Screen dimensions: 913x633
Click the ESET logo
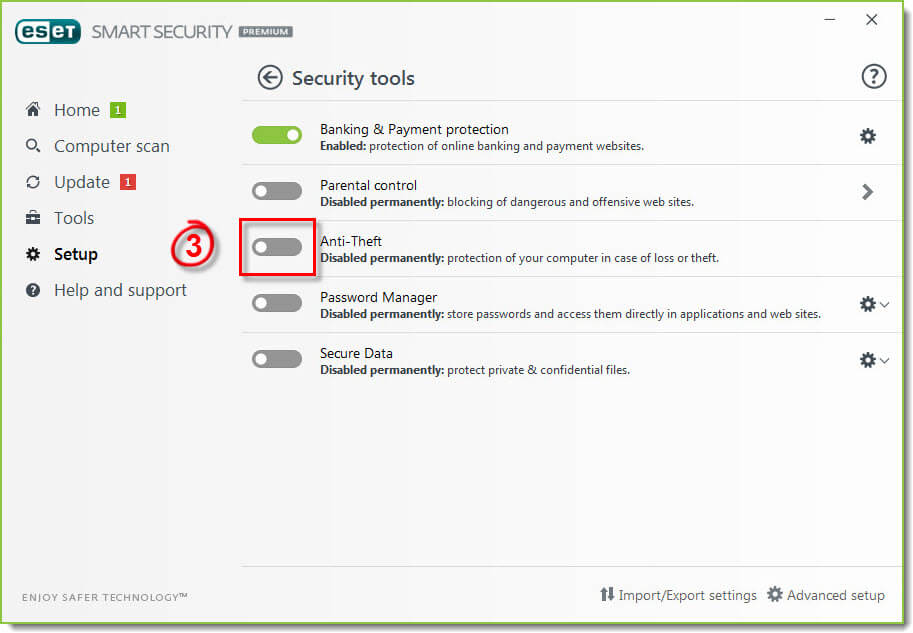[x=48, y=31]
